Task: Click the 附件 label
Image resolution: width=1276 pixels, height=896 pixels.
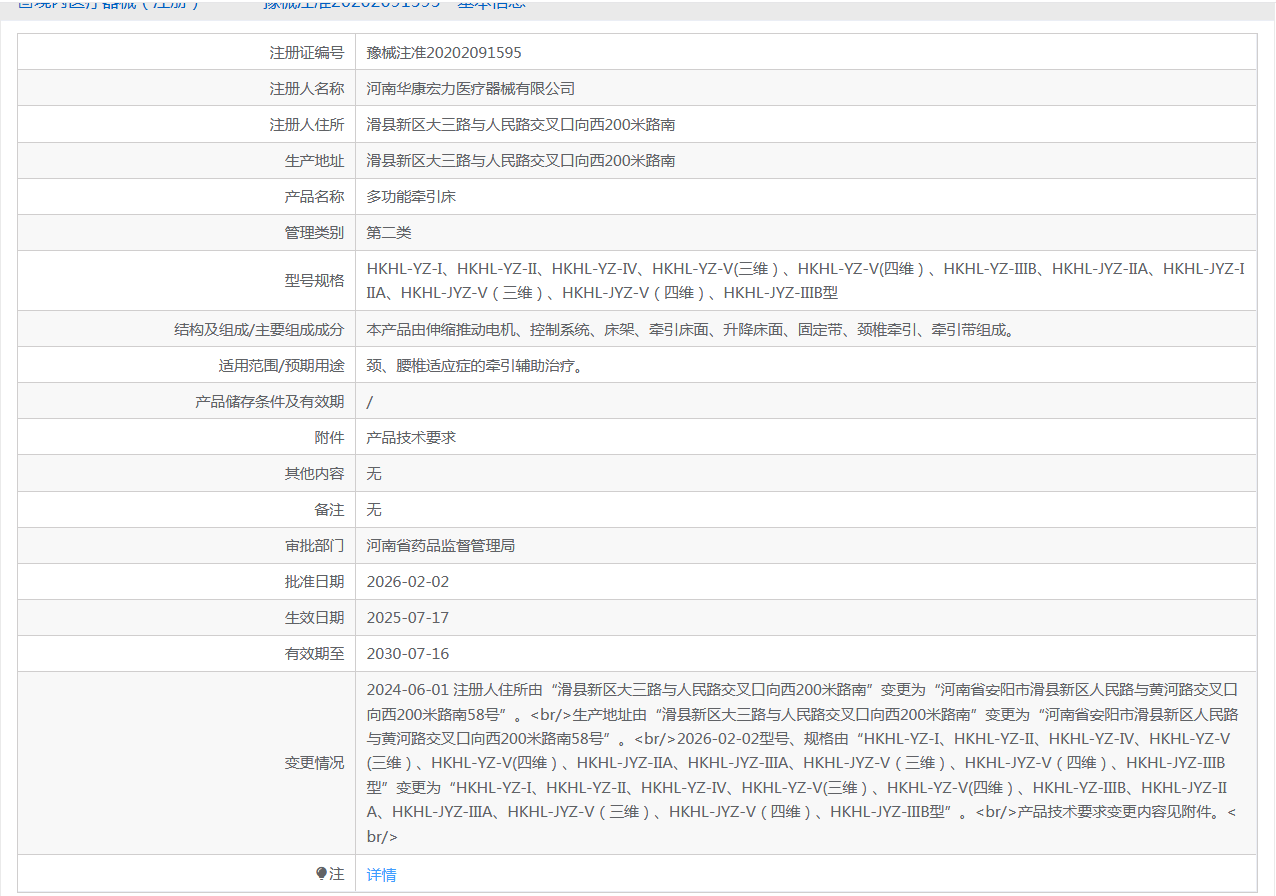Action: pos(329,437)
